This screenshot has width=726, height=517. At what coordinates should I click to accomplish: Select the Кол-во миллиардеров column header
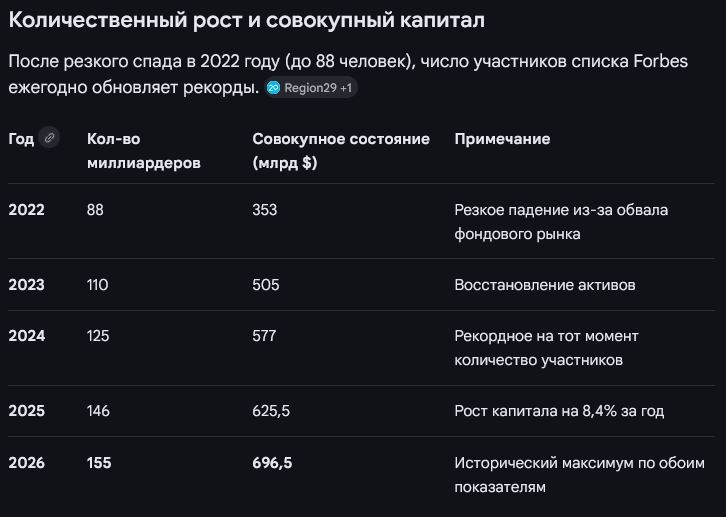[x=144, y=151]
